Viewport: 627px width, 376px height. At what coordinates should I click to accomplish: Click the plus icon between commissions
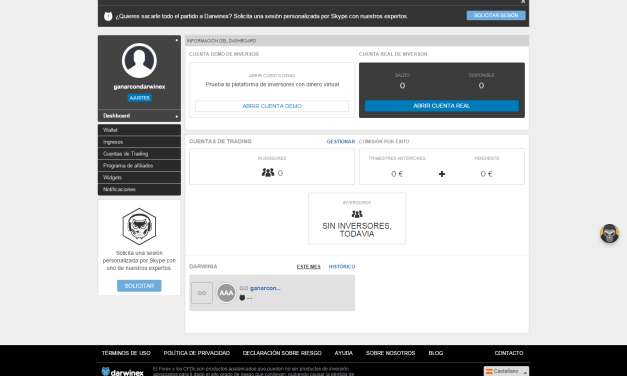[x=442, y=174]
